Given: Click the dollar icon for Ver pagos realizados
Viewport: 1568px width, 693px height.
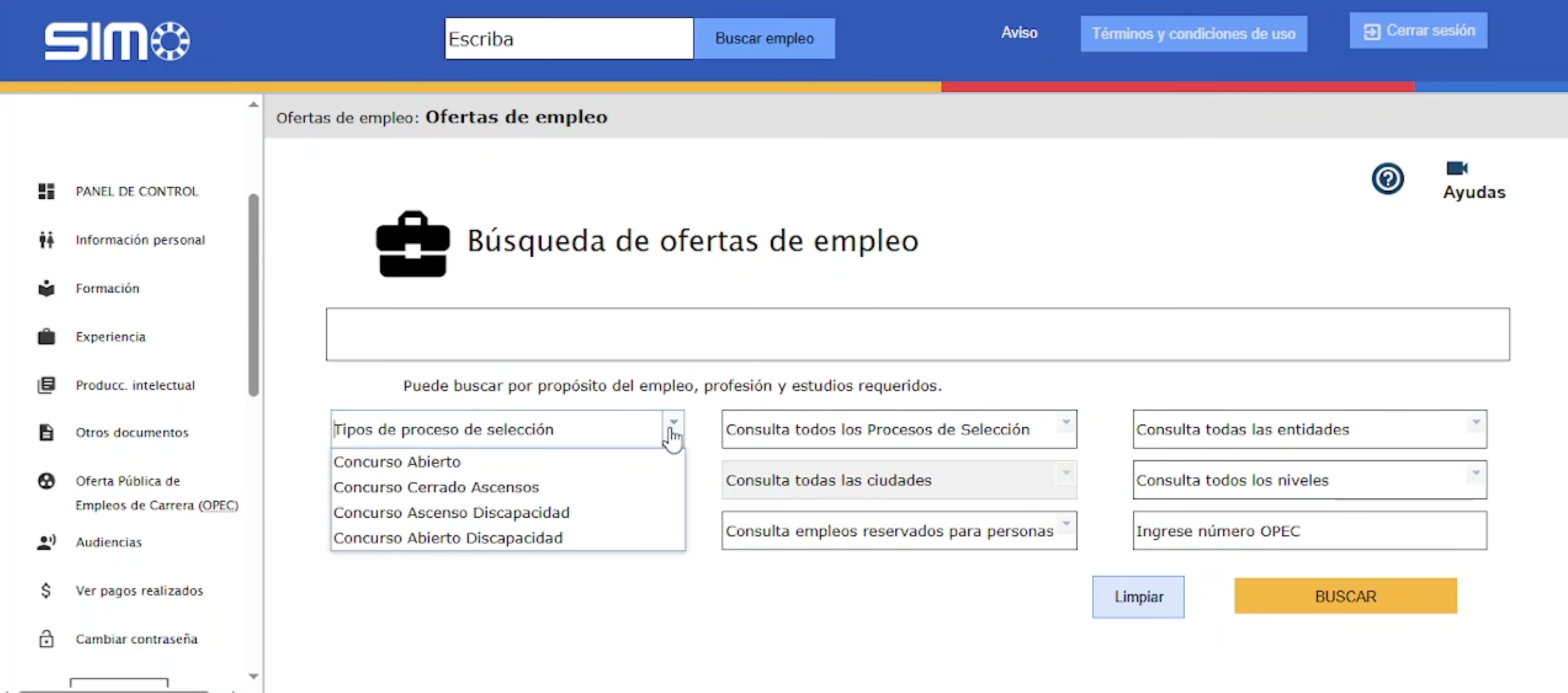Looking at the screenshot, I should tap(47, 590).
